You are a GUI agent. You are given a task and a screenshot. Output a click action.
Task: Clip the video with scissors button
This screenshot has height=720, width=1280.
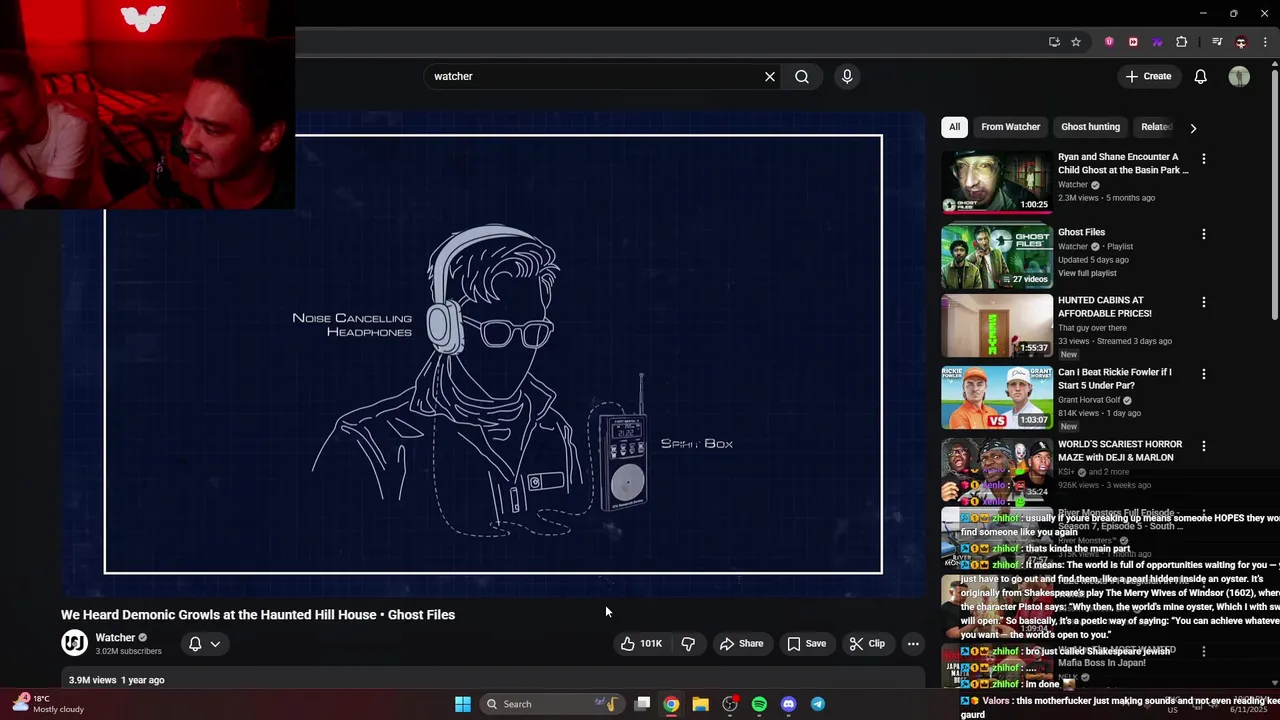(867, 644)
